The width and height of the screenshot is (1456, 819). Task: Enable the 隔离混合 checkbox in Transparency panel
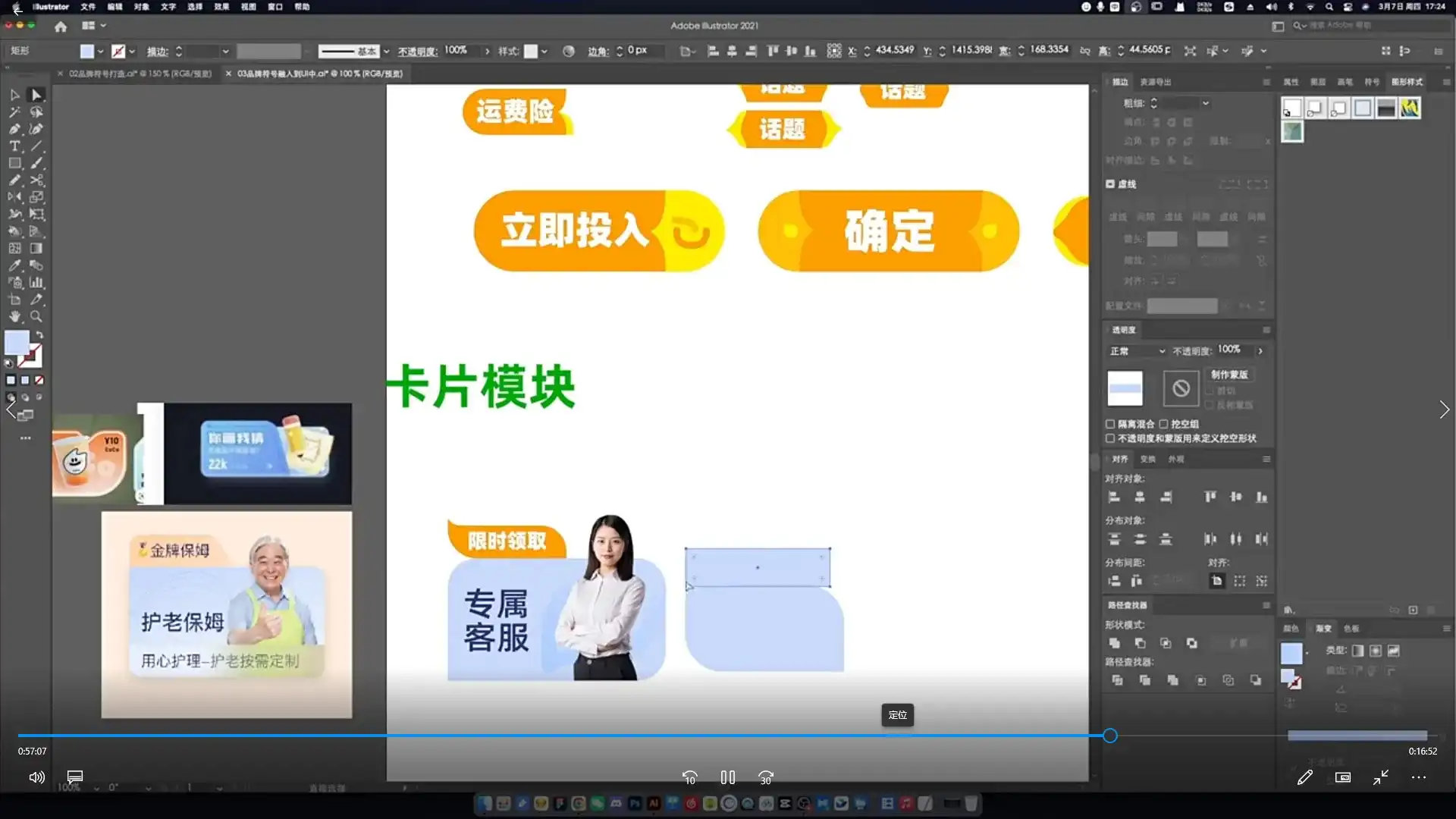click(1111, 424)
